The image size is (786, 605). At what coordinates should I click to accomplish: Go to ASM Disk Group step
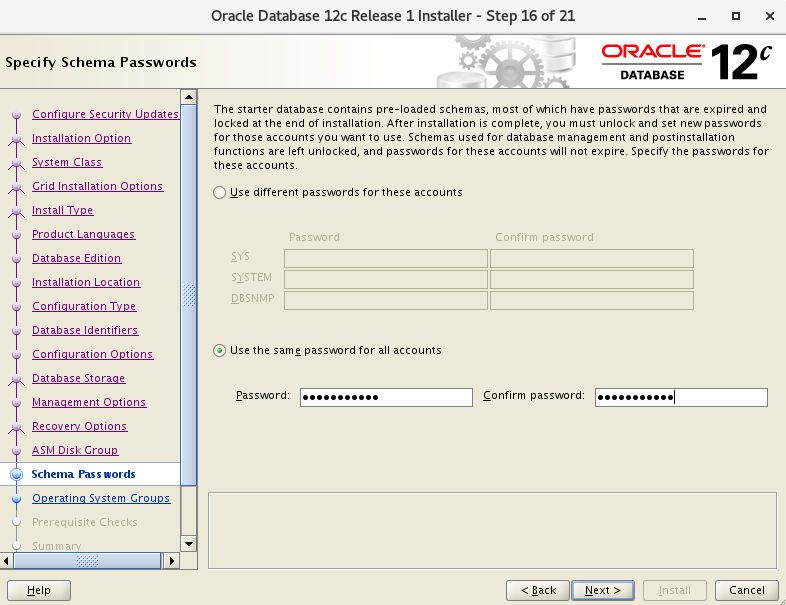coord(75,450)
